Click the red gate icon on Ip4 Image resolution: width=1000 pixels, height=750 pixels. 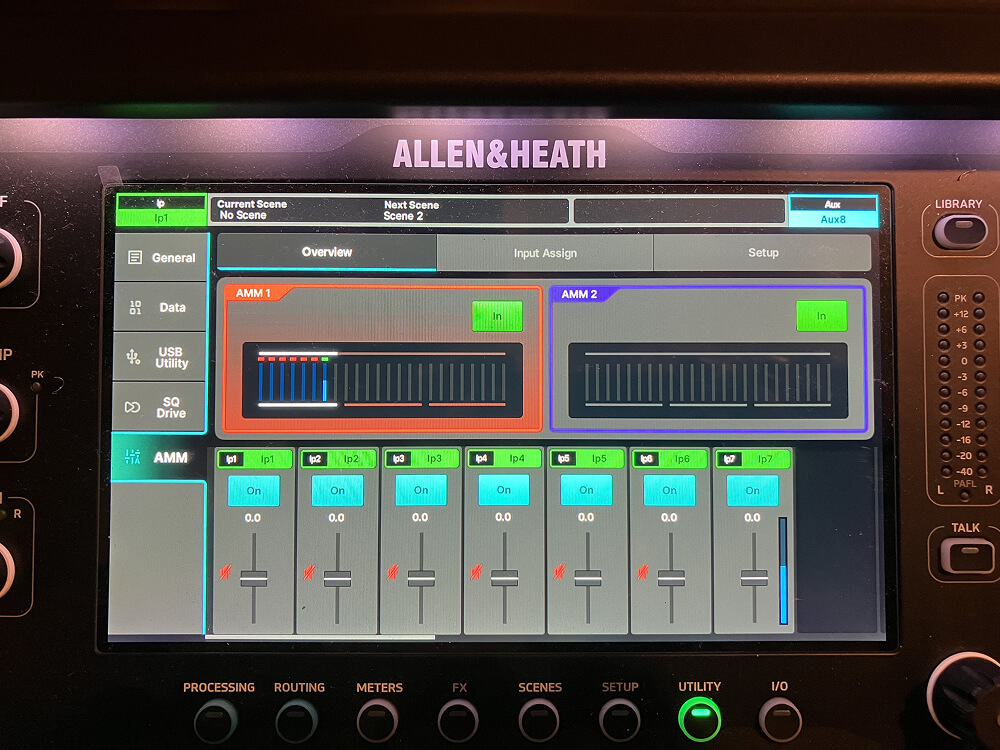pos(476,572)
